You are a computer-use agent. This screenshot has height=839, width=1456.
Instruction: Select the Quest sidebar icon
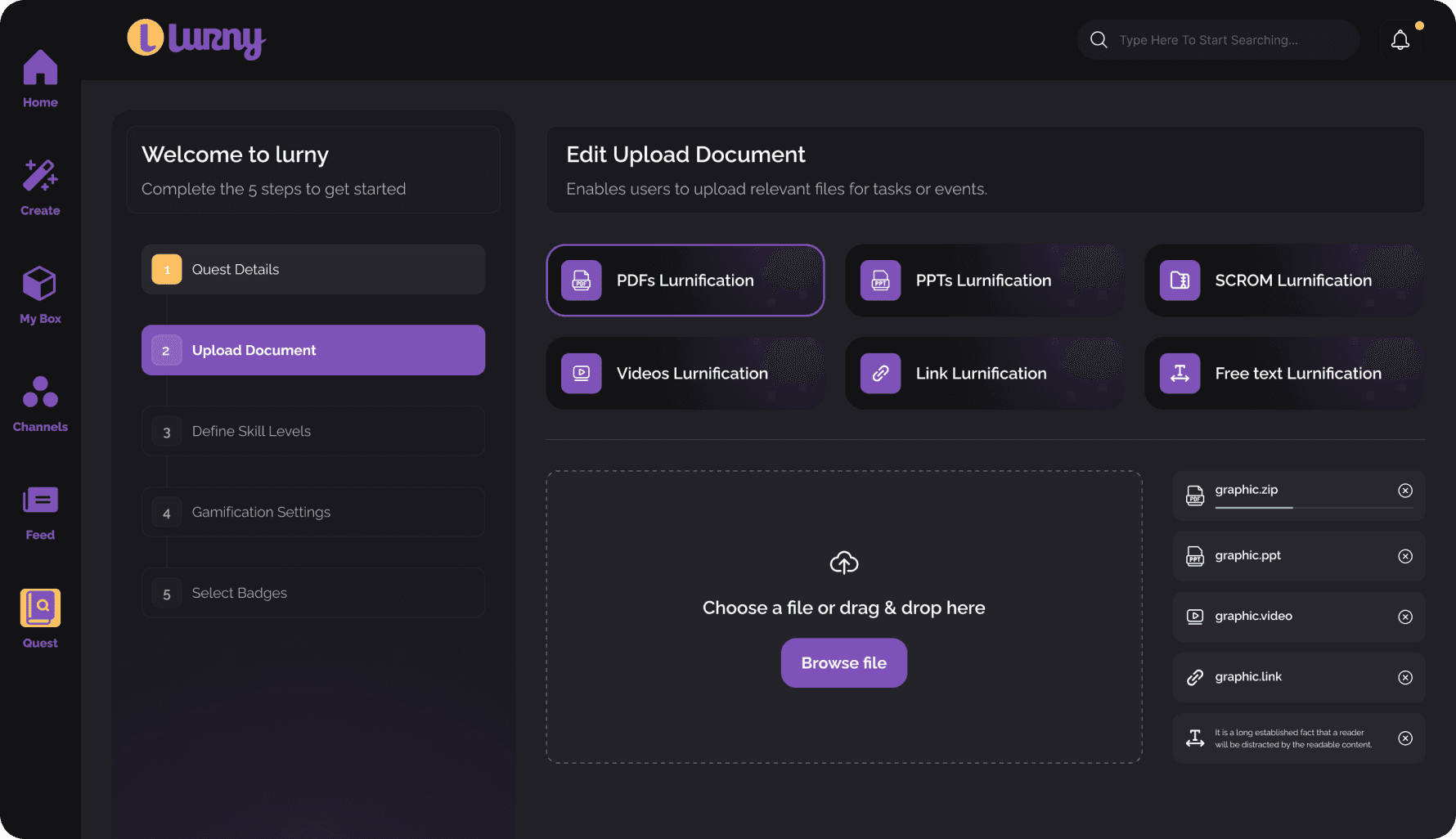(40, 608)
